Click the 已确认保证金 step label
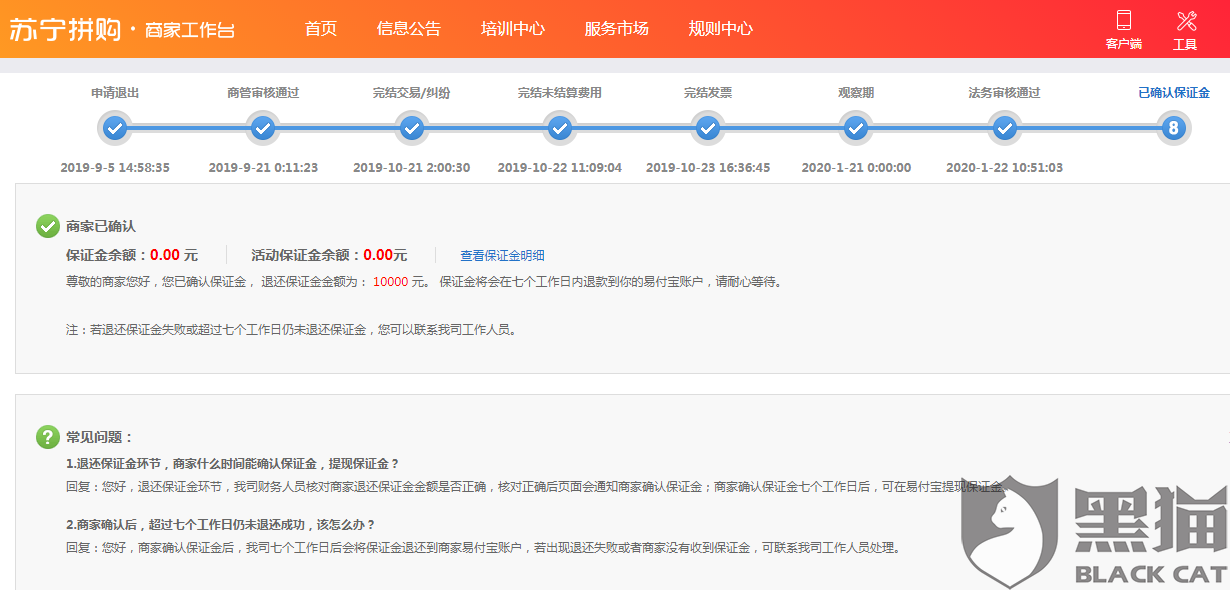1230x590 pixels. (1174, 93)
